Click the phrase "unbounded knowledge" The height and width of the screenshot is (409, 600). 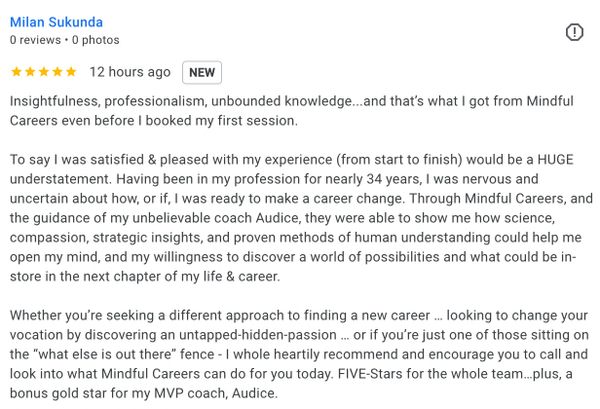click(x=272, y=102)
